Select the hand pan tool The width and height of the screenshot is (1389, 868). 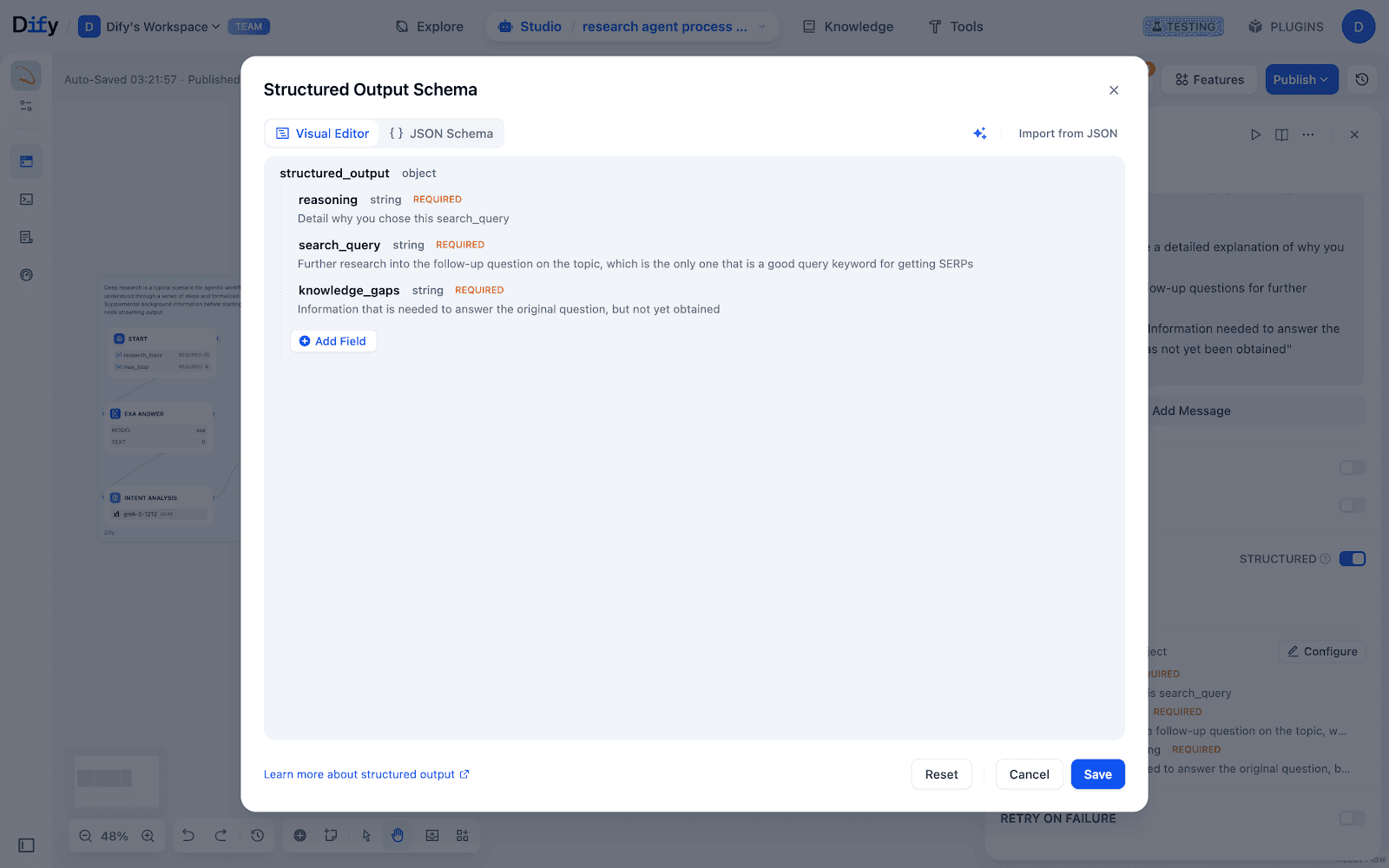tap(398, 835)
